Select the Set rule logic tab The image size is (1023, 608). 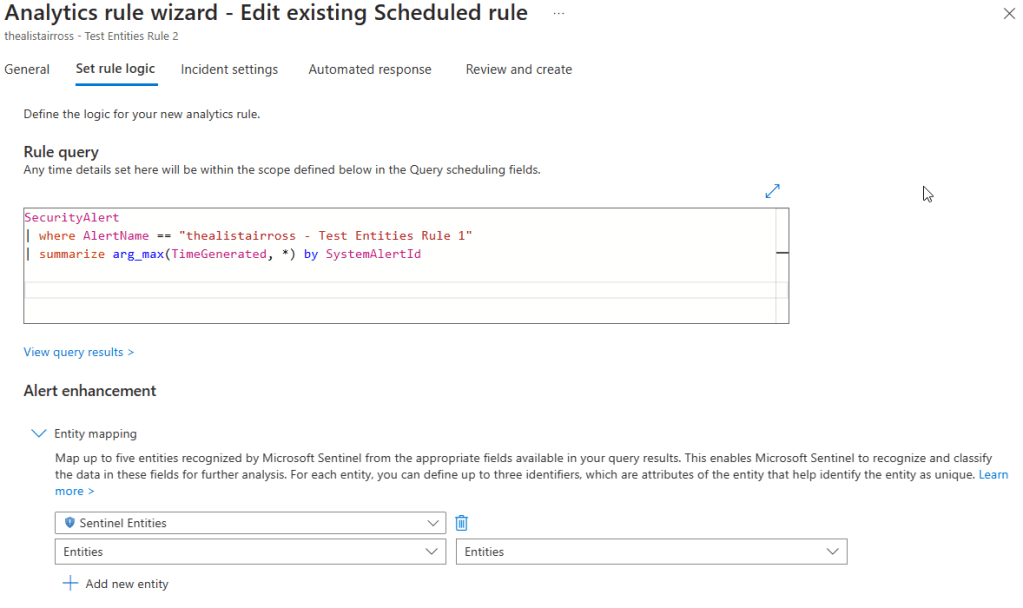tap(115, 70)
